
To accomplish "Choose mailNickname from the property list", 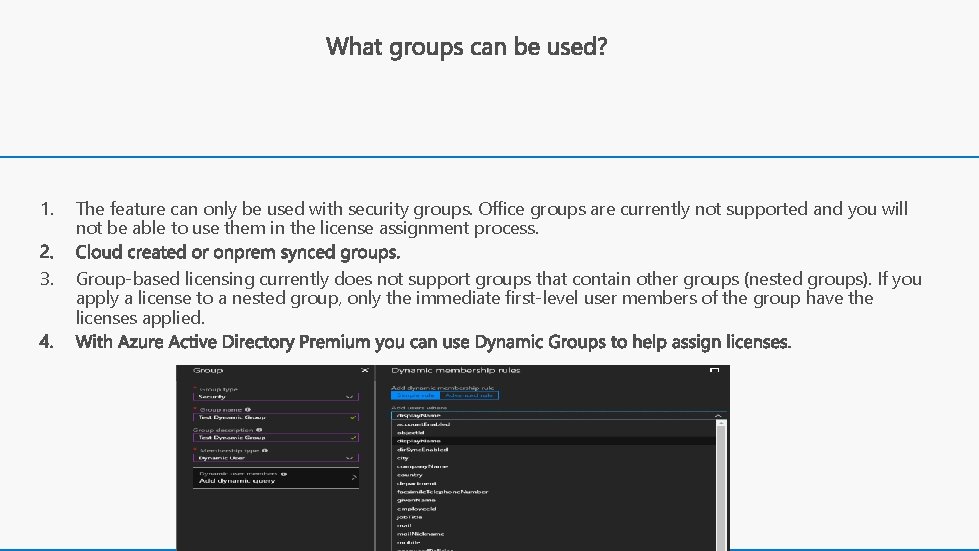I will (x=554, y=534).
